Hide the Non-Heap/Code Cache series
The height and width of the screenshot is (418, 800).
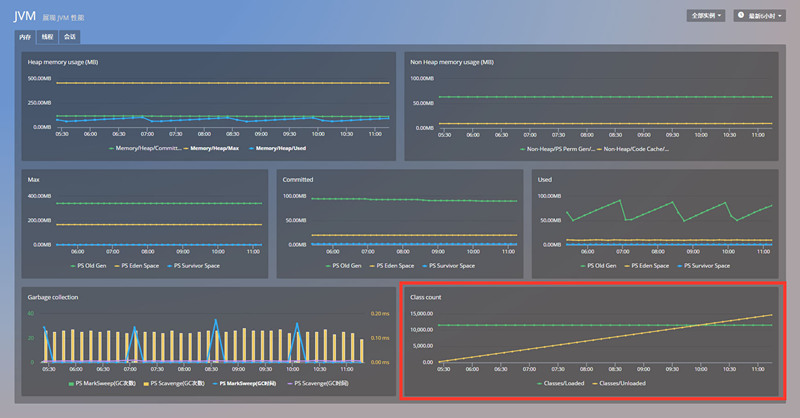point(634,148)
